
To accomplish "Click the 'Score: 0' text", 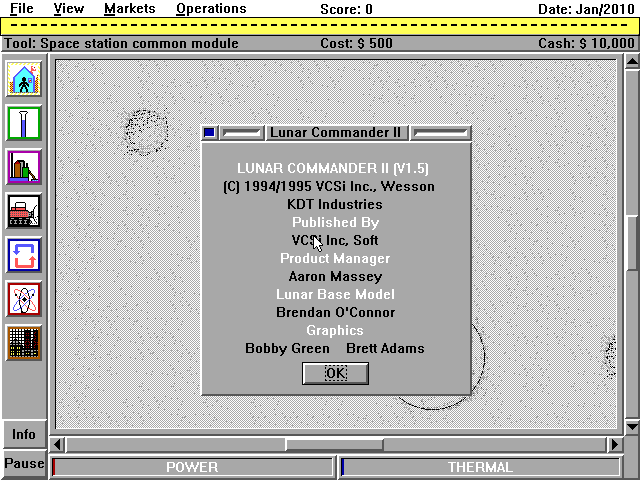I will coord(346,9).
